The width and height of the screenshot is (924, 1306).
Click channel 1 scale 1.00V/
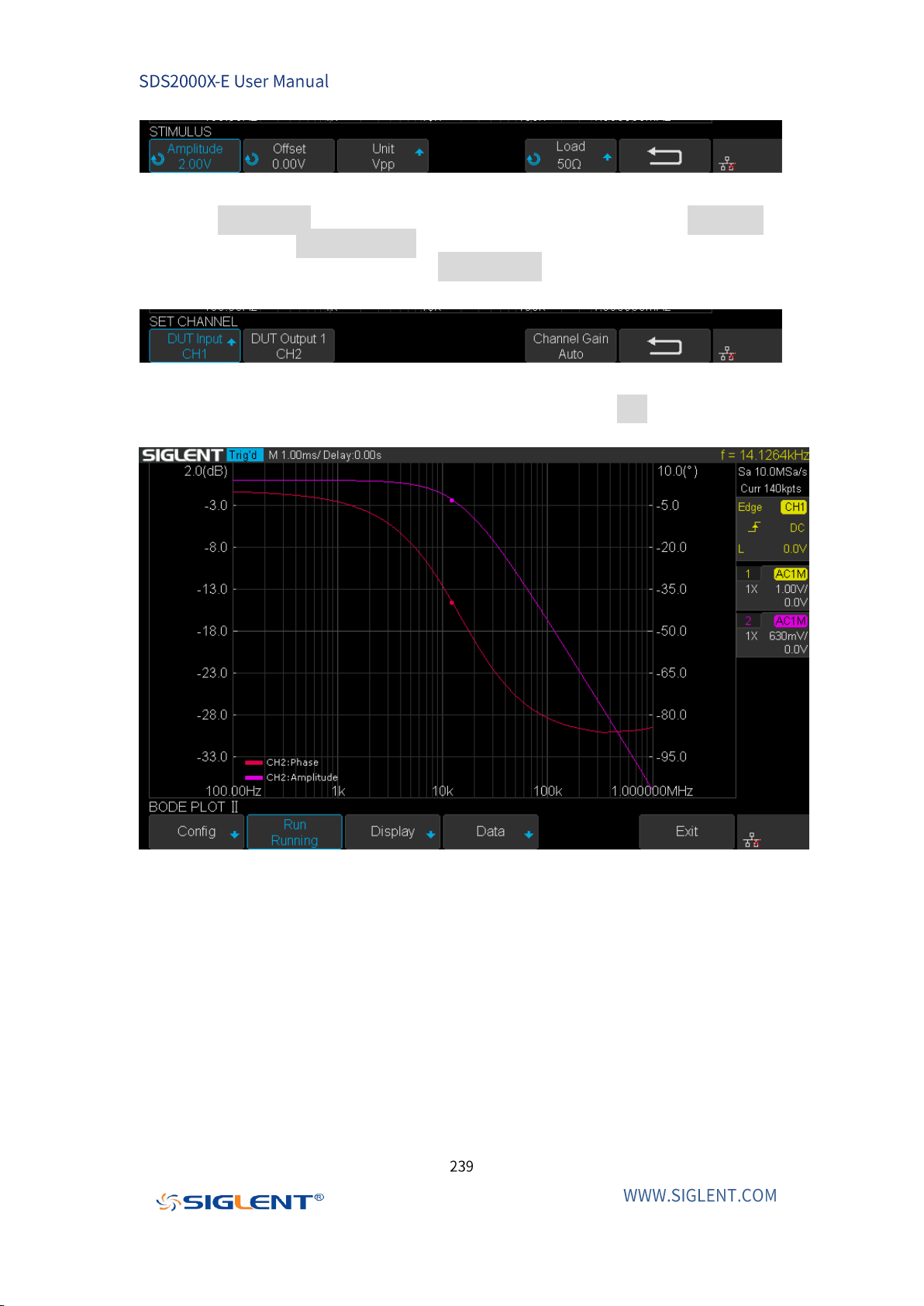click(791, 589)
